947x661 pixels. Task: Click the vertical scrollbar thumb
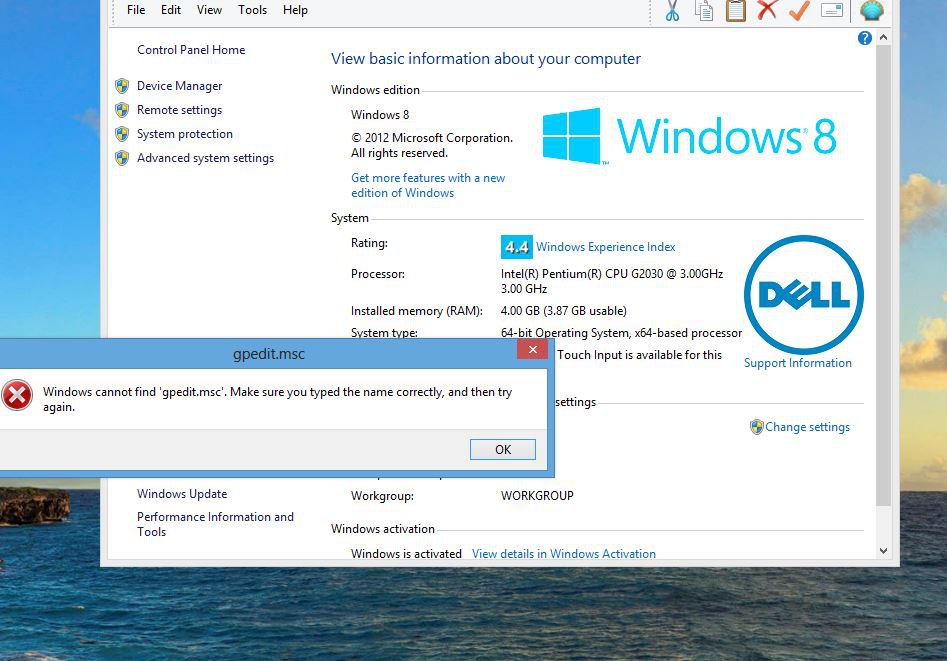883,275
